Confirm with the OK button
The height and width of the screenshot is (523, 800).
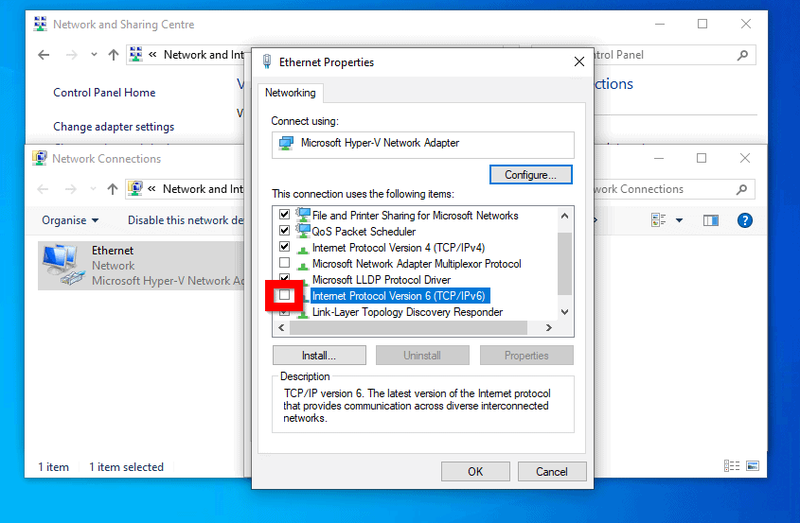[475, 471]
